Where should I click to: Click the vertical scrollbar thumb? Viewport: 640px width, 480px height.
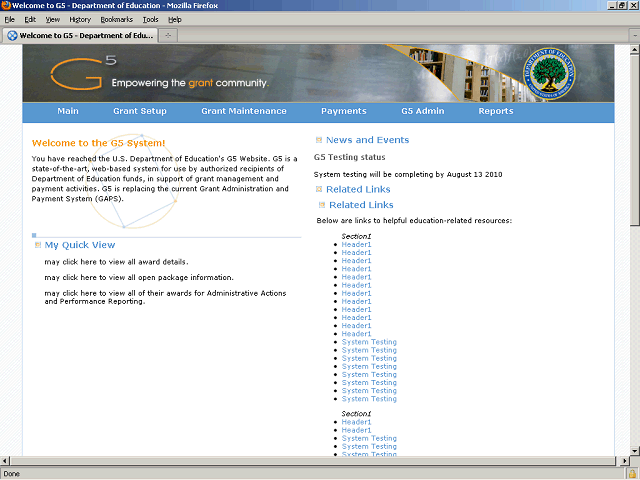point(635,140)
